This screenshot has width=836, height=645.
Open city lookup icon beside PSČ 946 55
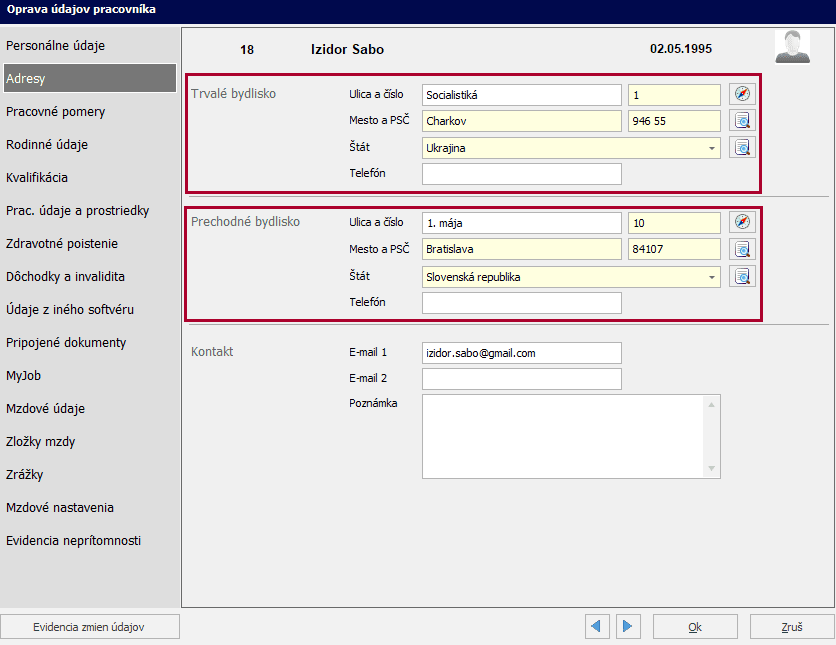coord(742,121)
